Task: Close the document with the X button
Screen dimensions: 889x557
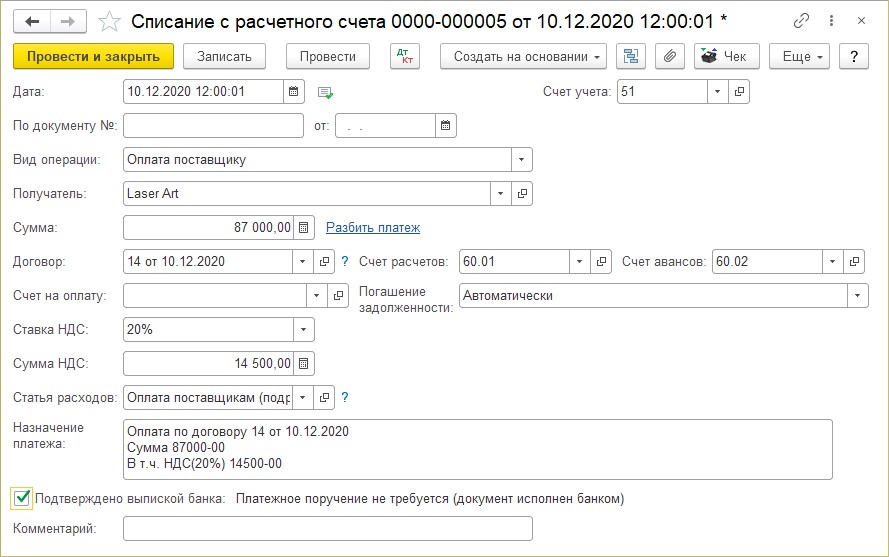Action: pyautogui.click(x=861, y=21)
